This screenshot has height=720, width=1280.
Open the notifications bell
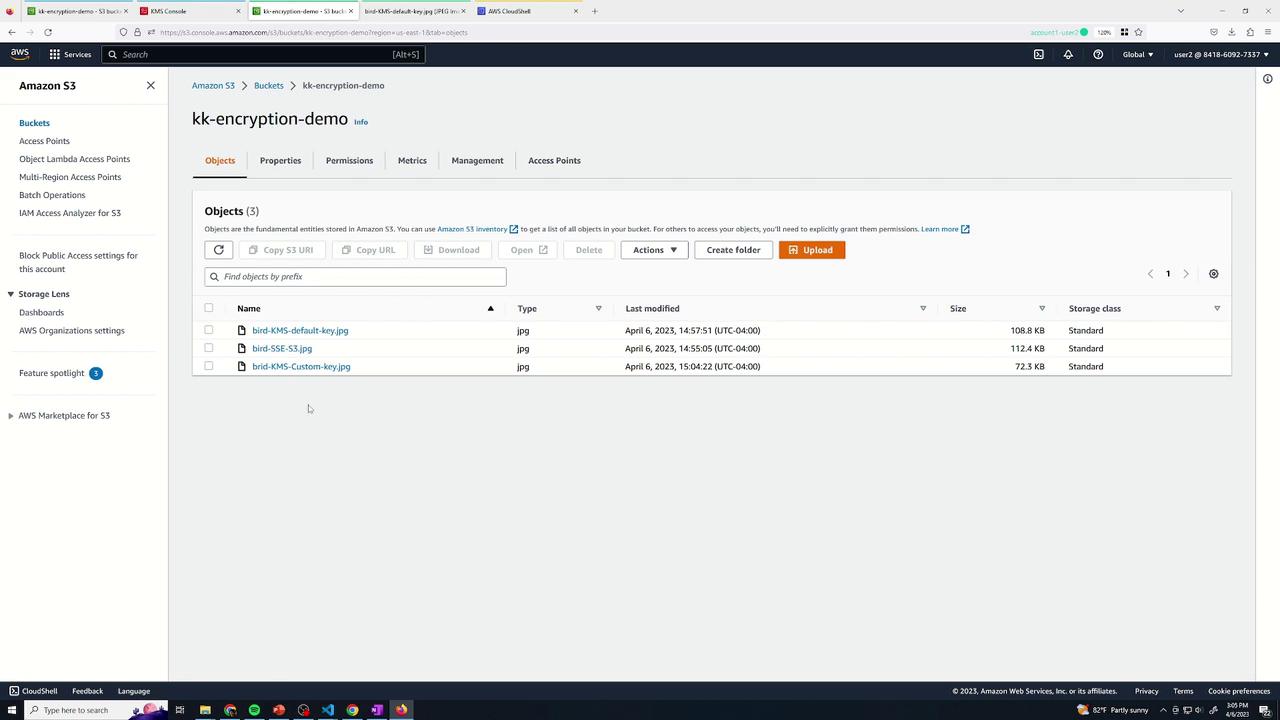click(1068, 54)
